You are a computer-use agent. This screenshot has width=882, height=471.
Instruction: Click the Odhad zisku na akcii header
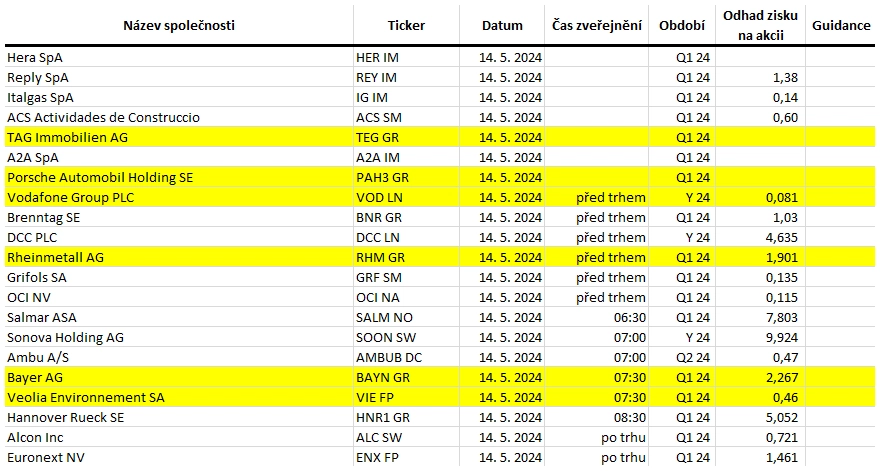pyautogui.click(x=760, y=25)
